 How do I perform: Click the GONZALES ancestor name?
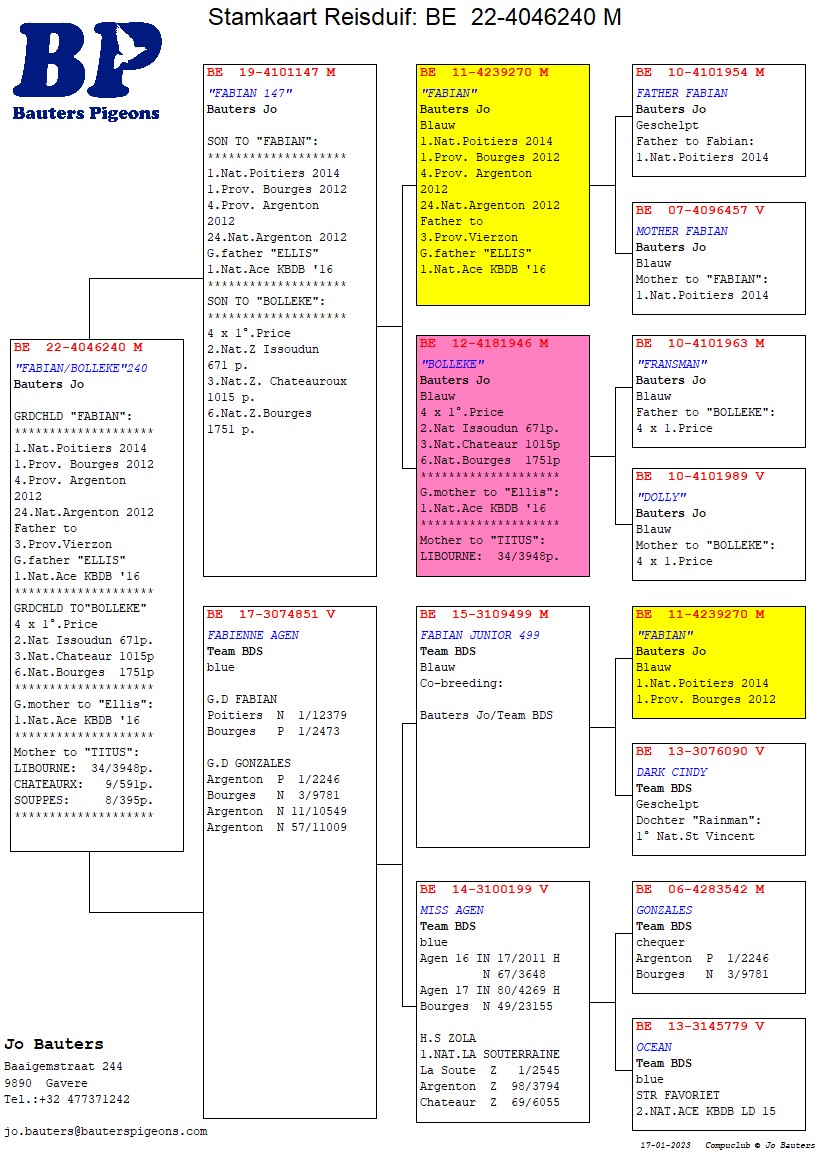664,910
